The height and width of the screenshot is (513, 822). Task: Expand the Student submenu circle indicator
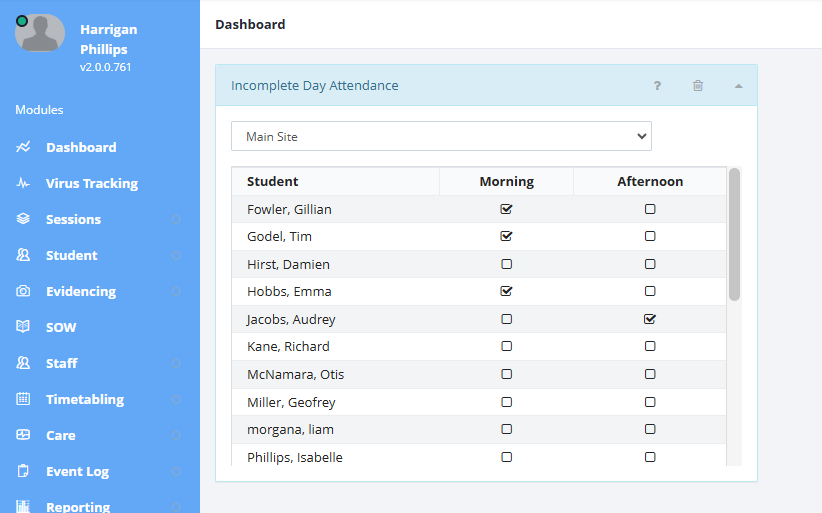coord(176,255)
